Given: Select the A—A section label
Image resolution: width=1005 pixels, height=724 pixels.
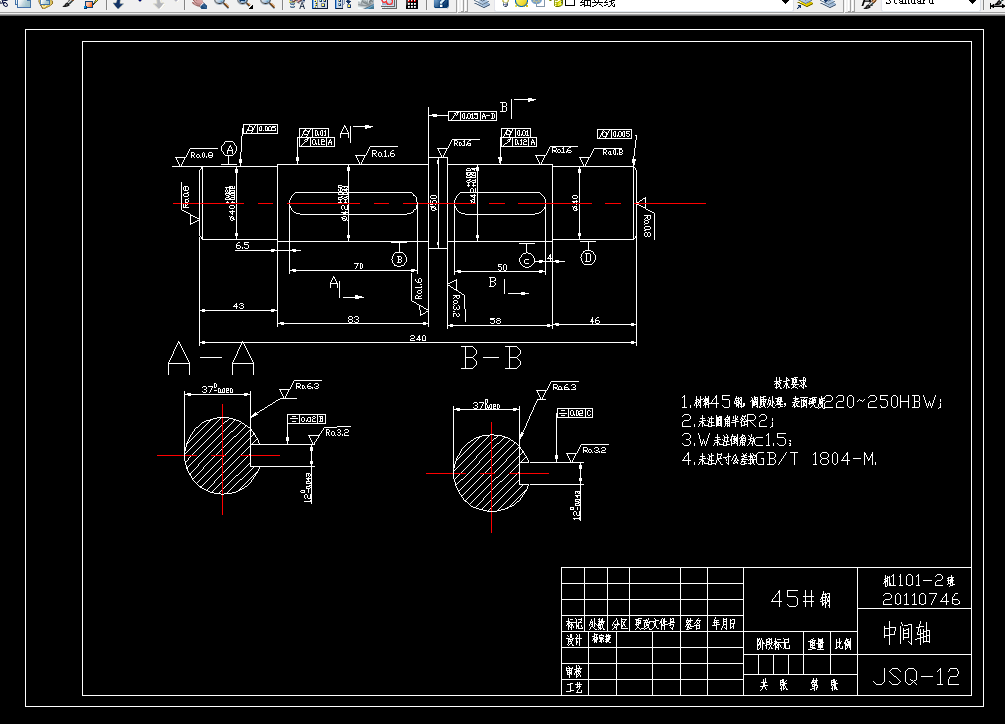Looking at the screenshot, I should click(211, 358).
